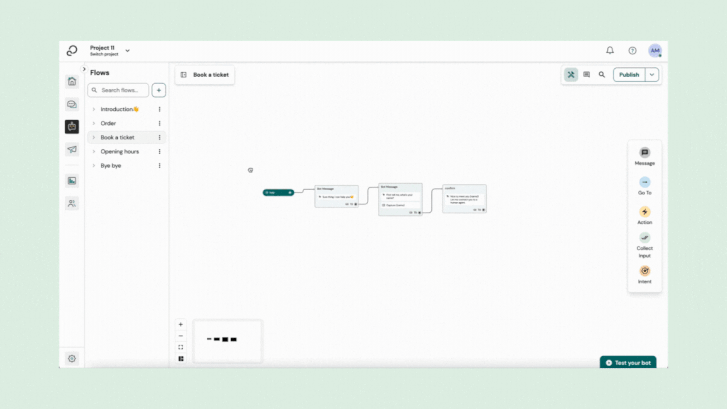This screenshot has height=409, width=727.
Task: Open the notifications bell
Action: tap(610, 50)
